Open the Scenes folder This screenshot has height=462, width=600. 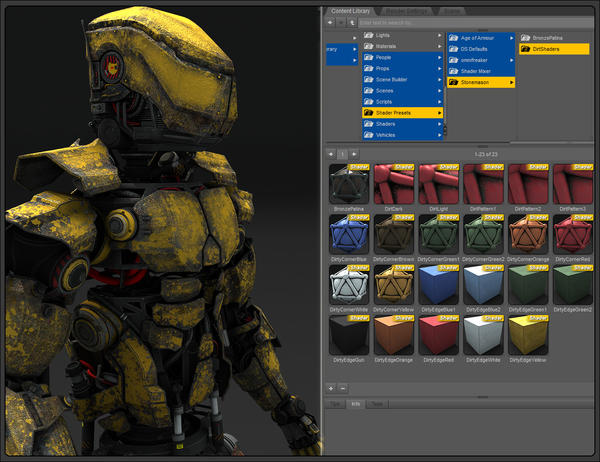point(403,91)
